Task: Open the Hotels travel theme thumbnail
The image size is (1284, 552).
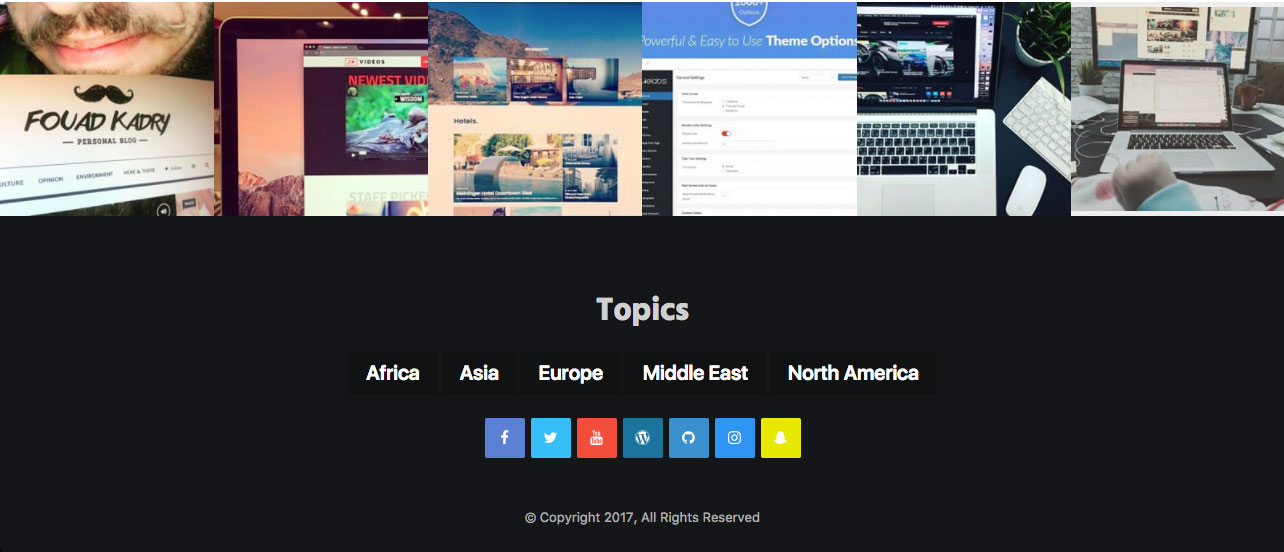Action: [534, 108]
